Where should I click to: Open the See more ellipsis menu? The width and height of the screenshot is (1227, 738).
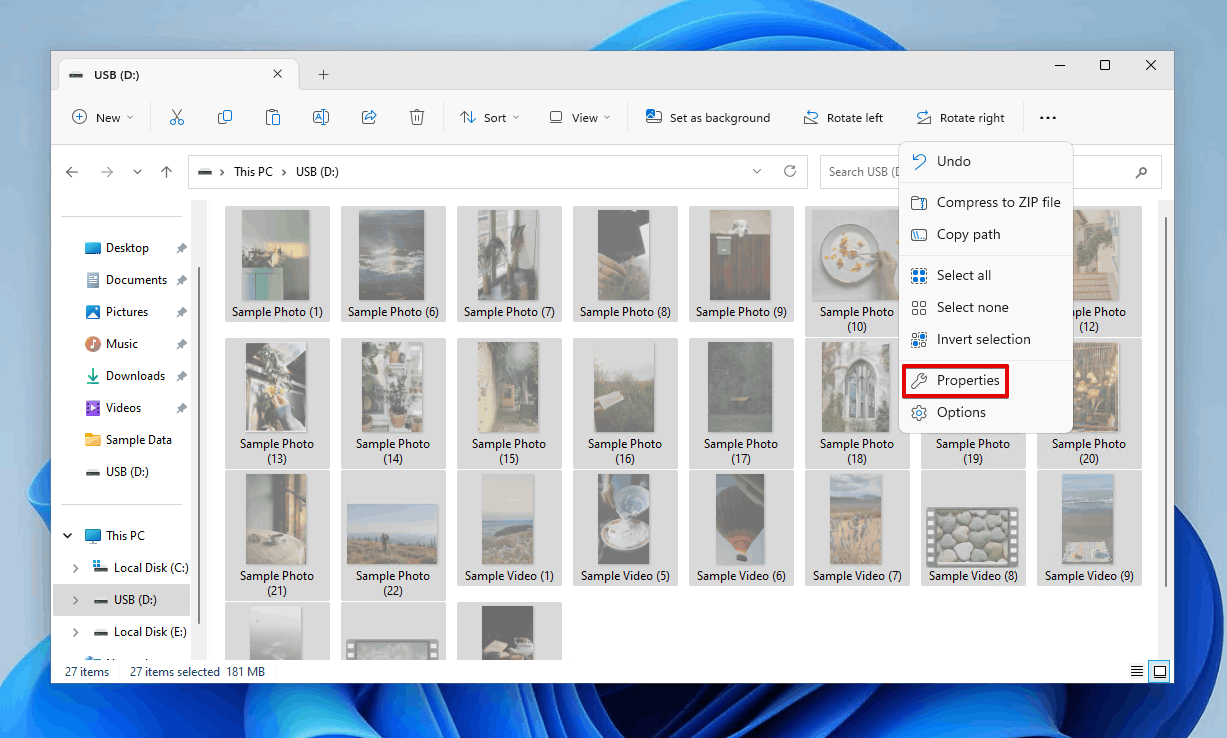pyautogui.click(x=1047, y=118)
